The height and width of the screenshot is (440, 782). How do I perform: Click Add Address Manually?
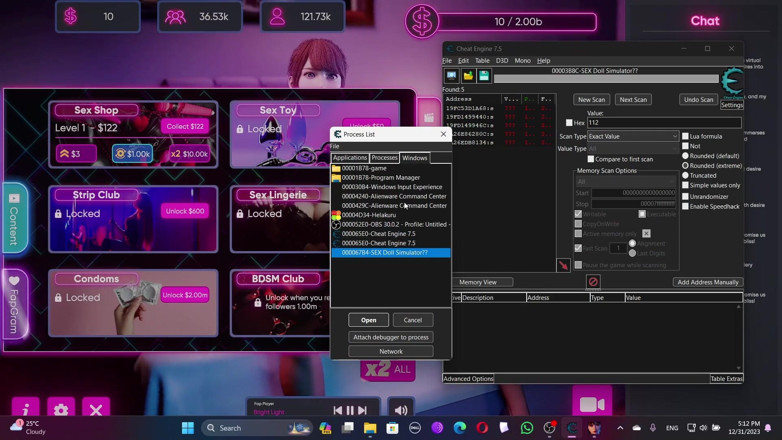(x=708, y=282)
